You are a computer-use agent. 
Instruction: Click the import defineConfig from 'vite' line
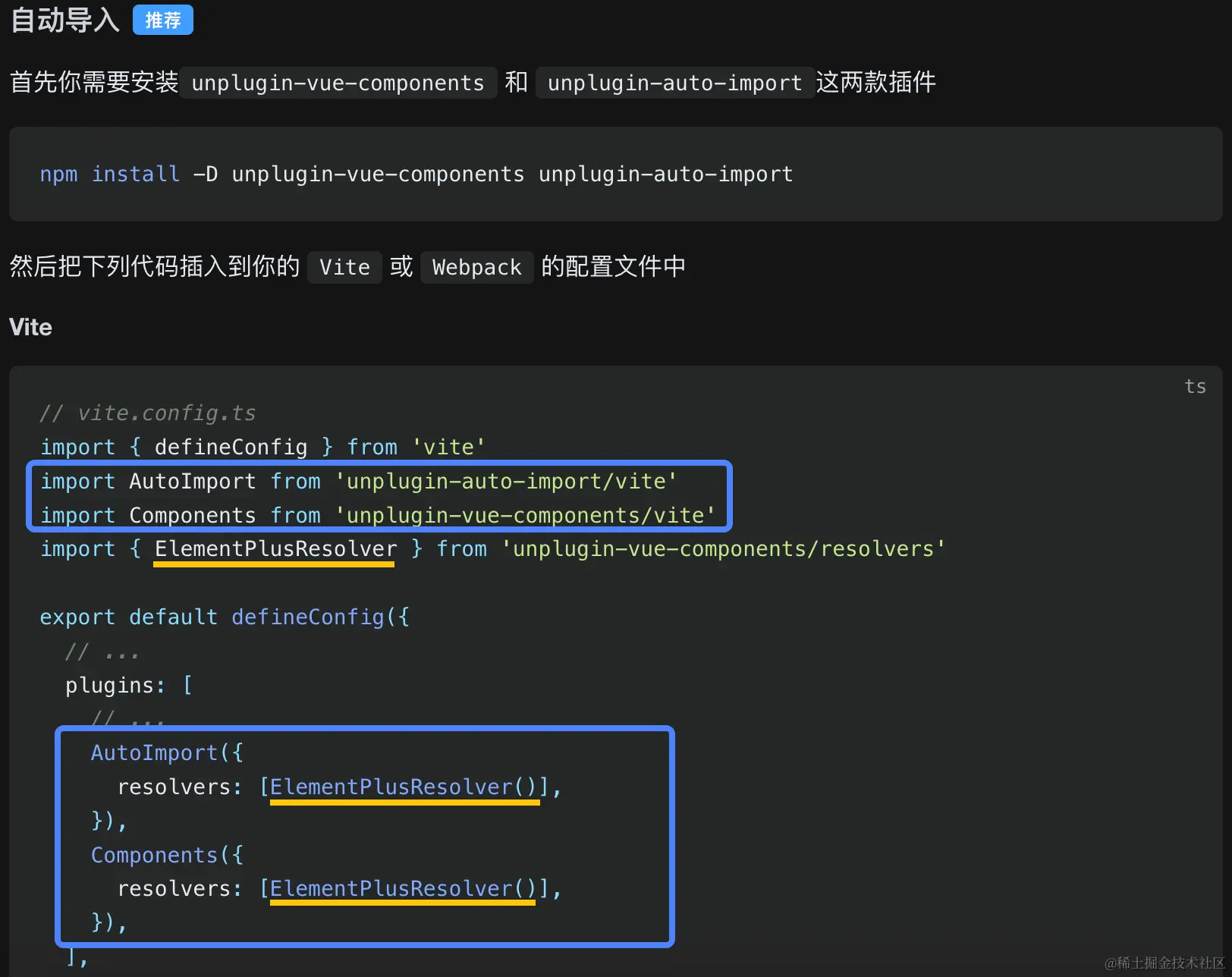click(262, 447)
